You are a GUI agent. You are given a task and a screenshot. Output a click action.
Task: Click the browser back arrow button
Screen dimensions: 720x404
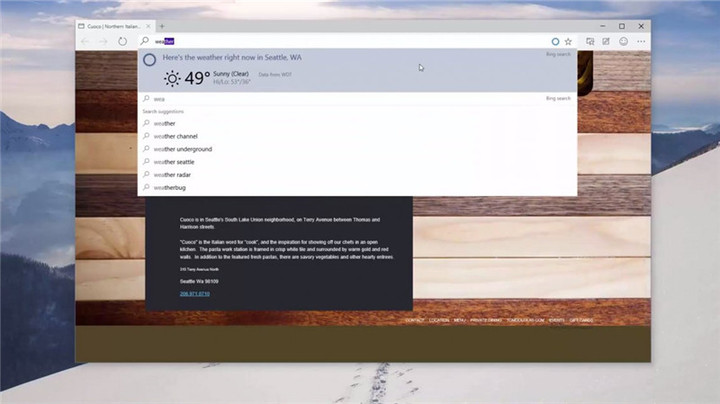(85, 41)
